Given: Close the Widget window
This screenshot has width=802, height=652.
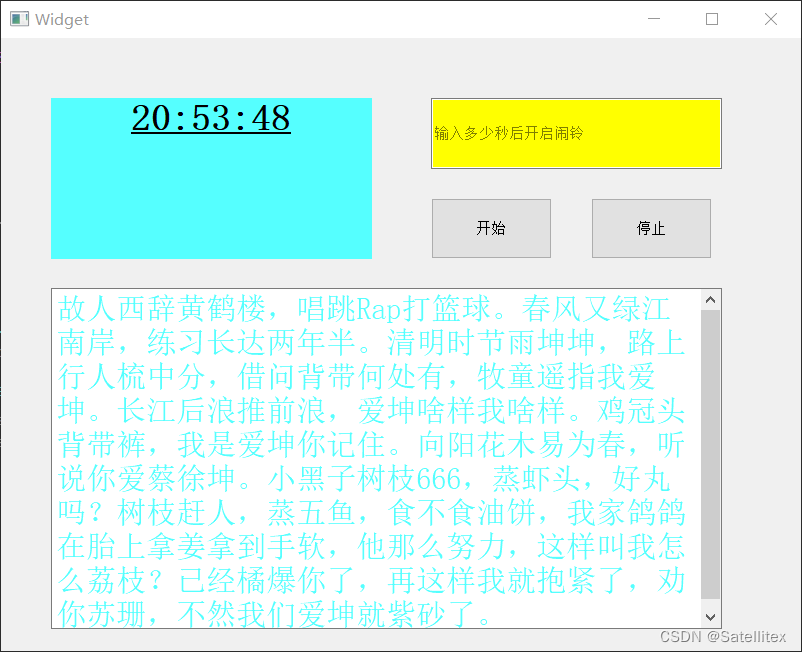Looking at the screenshot, I should pyautogui.click(x=771, y=19).
